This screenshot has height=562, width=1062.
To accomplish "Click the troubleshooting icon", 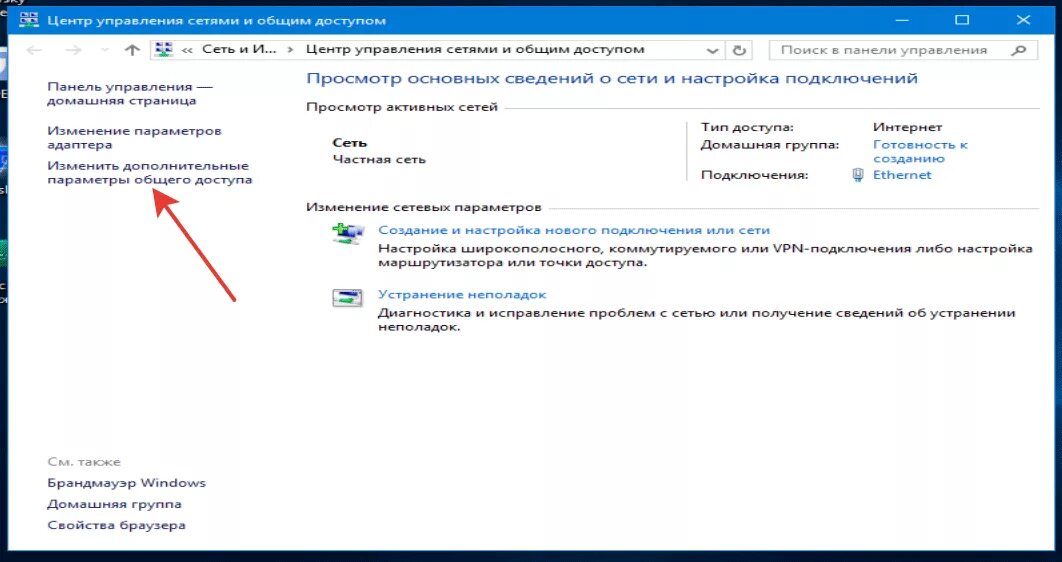I will click(x=348, y=298).
